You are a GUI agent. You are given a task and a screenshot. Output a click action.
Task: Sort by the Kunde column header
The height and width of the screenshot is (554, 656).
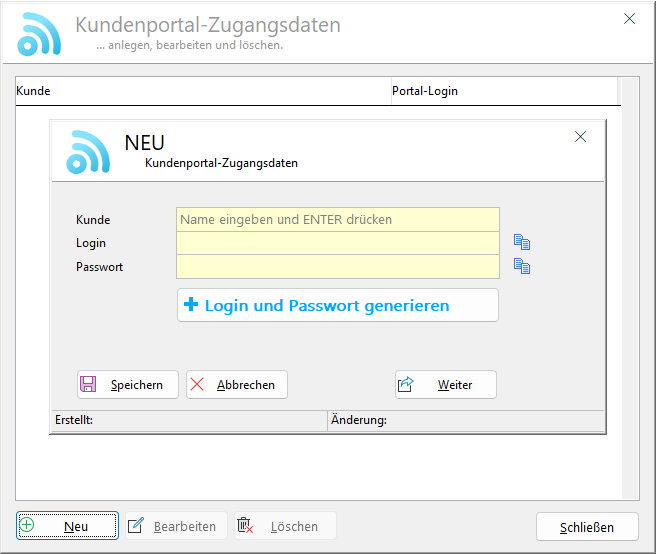click(200, 91)
